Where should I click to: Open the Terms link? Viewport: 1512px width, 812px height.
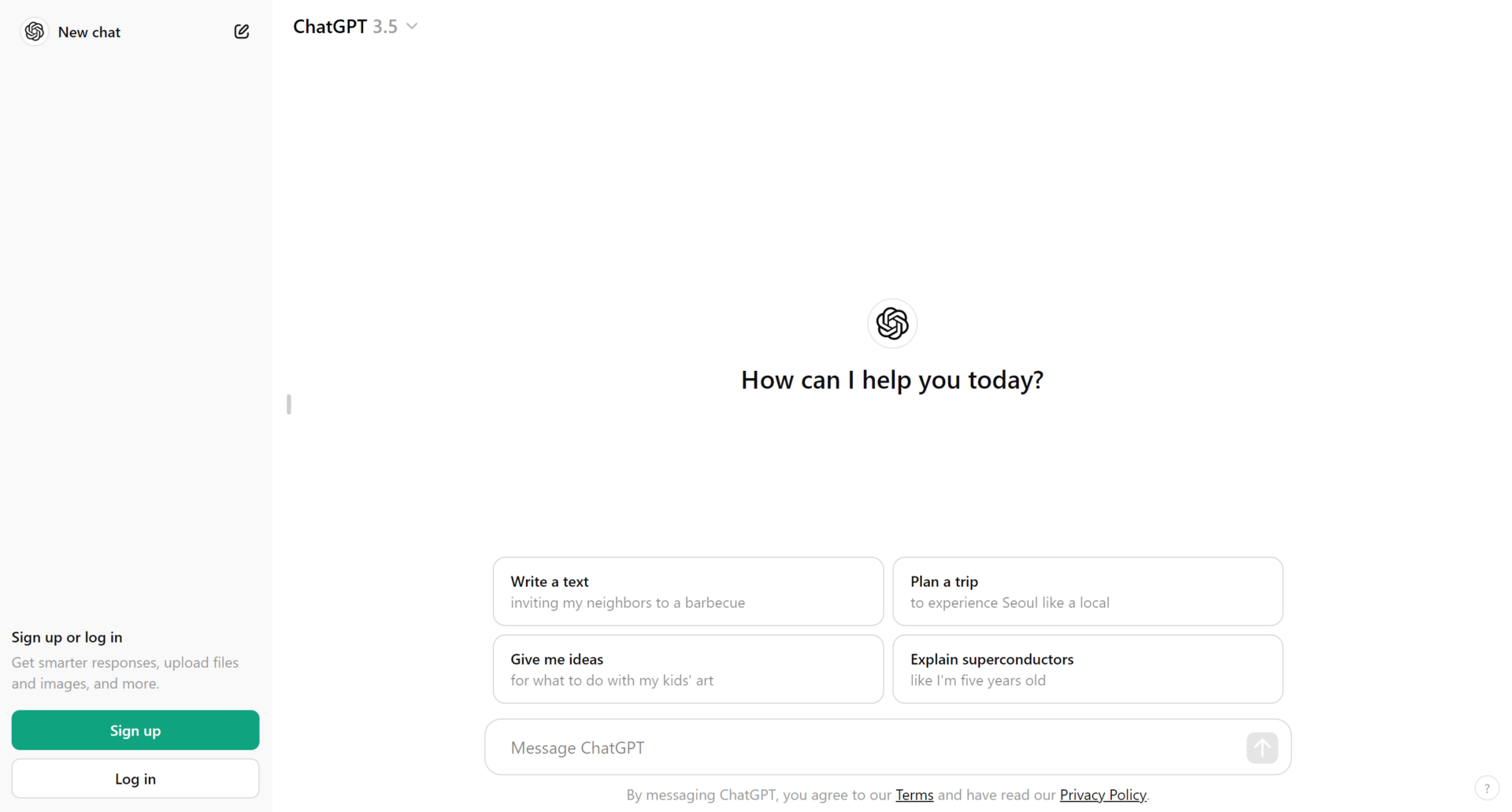pyautogui.click(x=913, y=795)
